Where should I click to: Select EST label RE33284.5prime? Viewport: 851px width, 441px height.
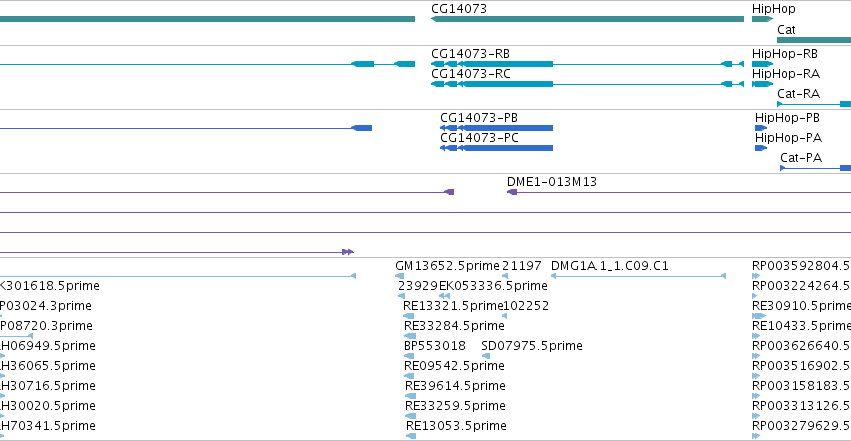(454, 326)
